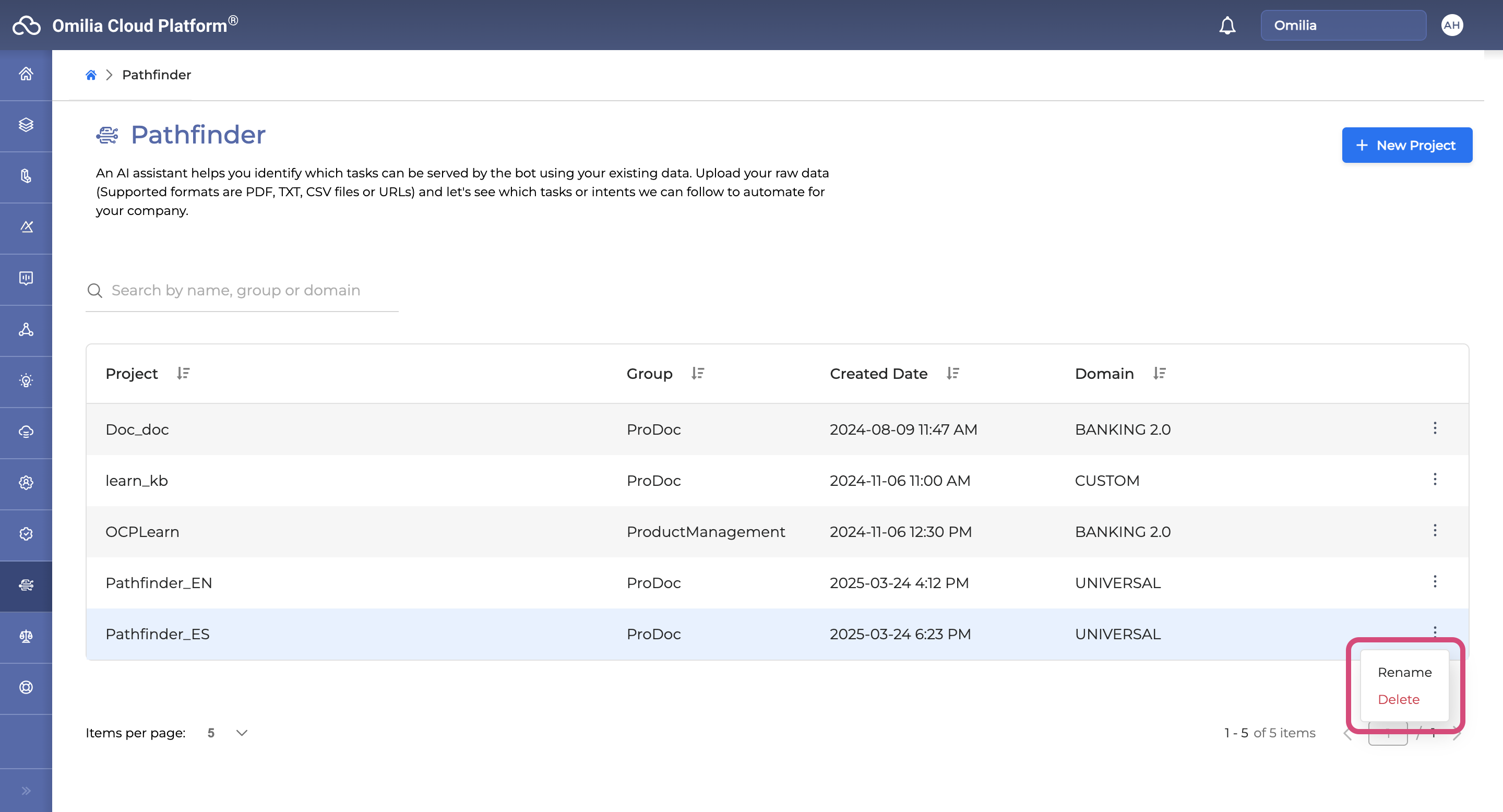
Task: Click the lifebuoy help sidebar icon
Action: click(26, 687)
